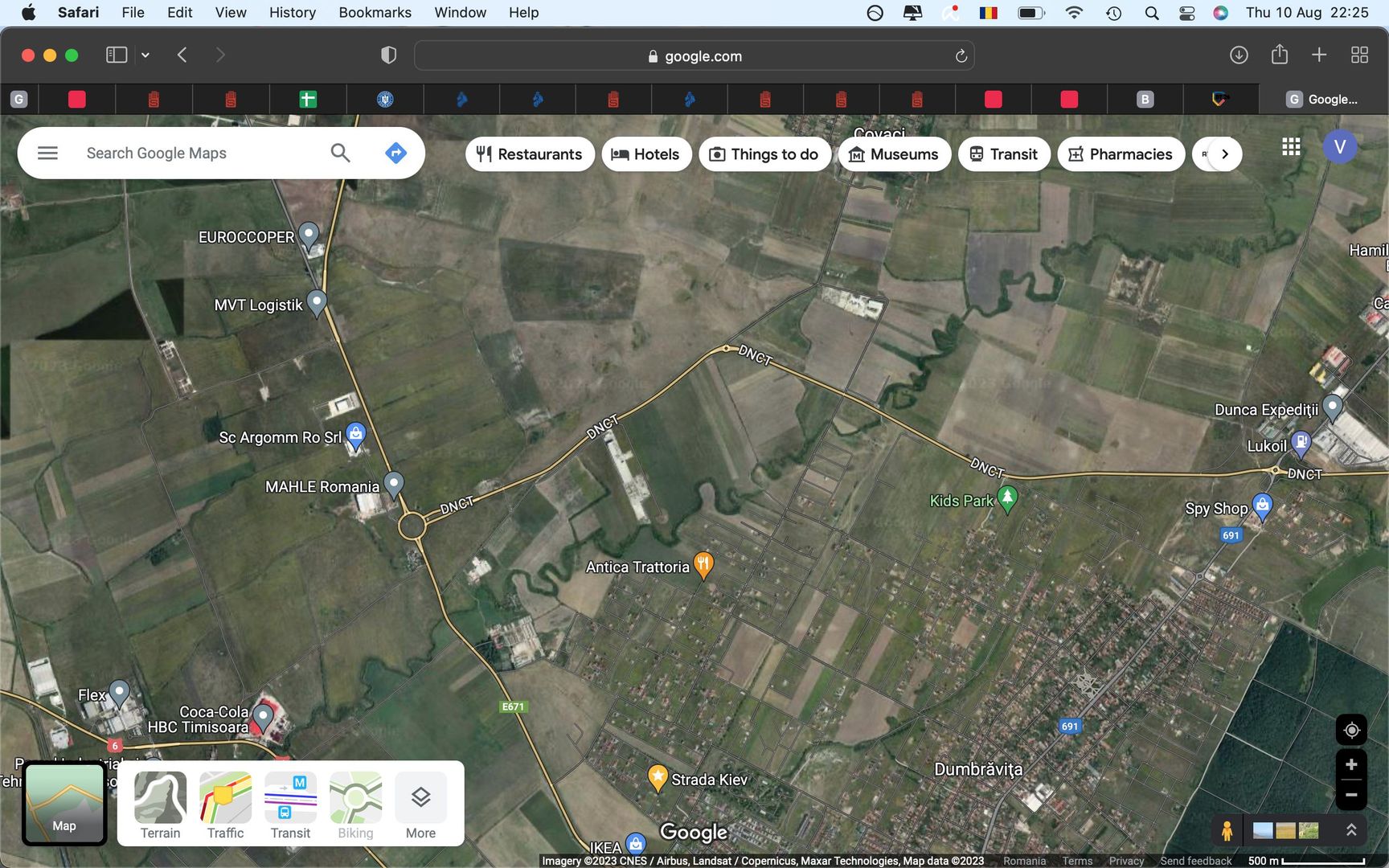Open the Google apps launcher grid
1389x868 pixels.
pyautogui.click(x=1292, y=147)
